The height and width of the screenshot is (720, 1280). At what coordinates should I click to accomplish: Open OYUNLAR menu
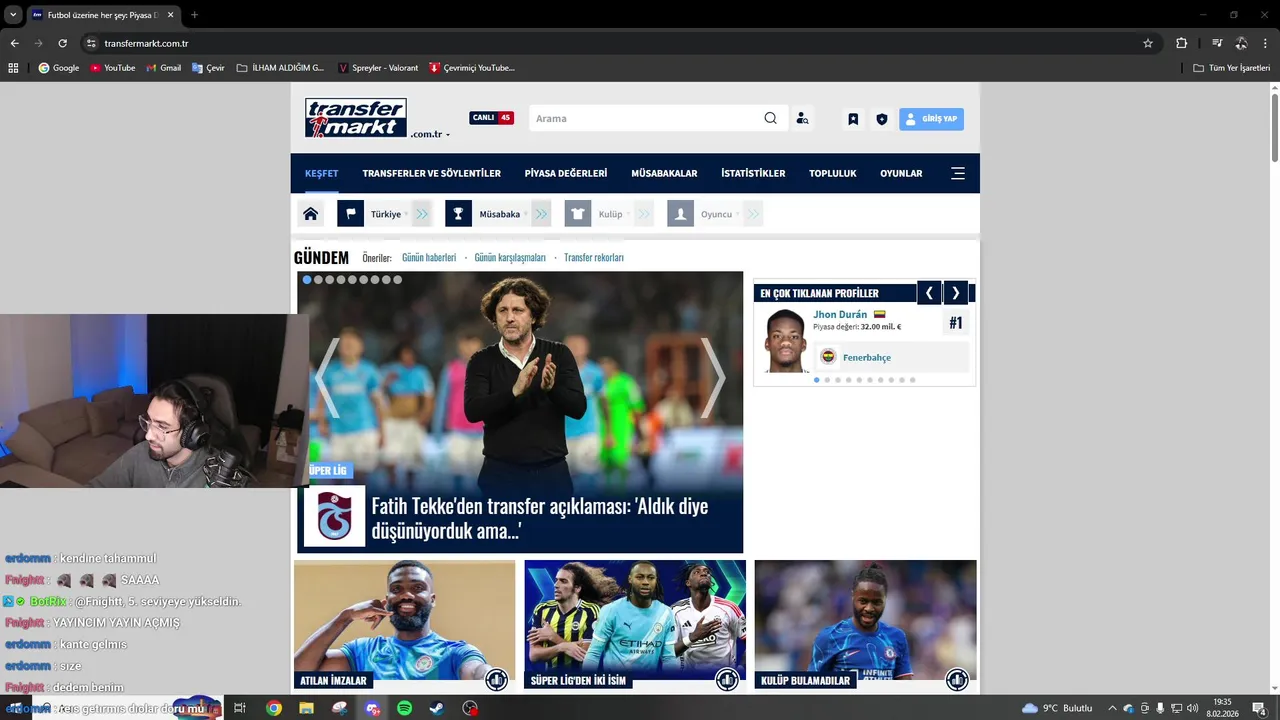tap(901, 173)
